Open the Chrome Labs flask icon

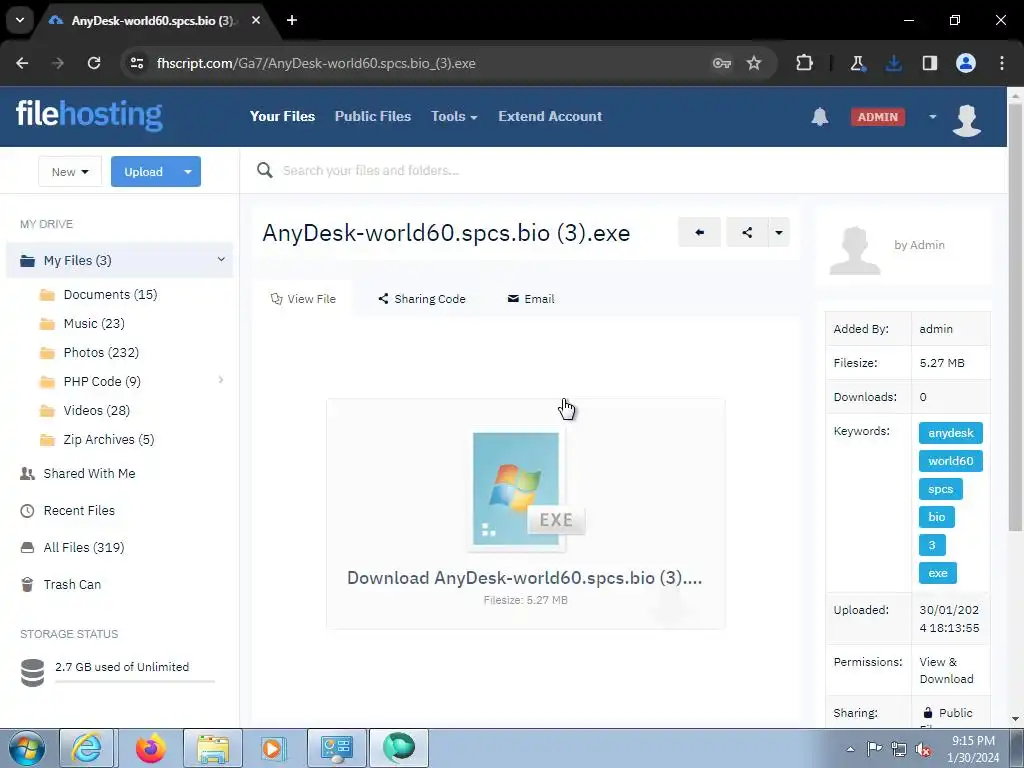pyautogui.click(x=857, y=63)
